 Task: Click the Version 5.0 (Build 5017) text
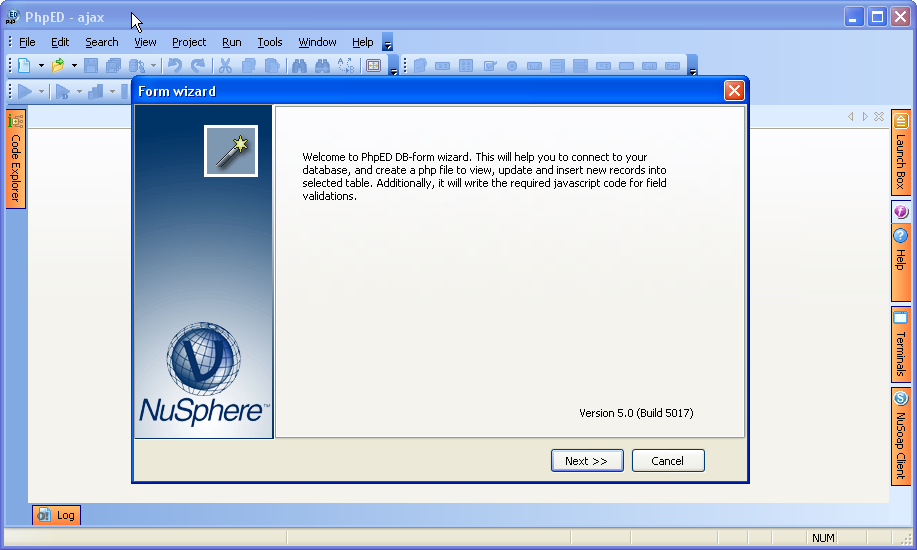coord(636,413)
